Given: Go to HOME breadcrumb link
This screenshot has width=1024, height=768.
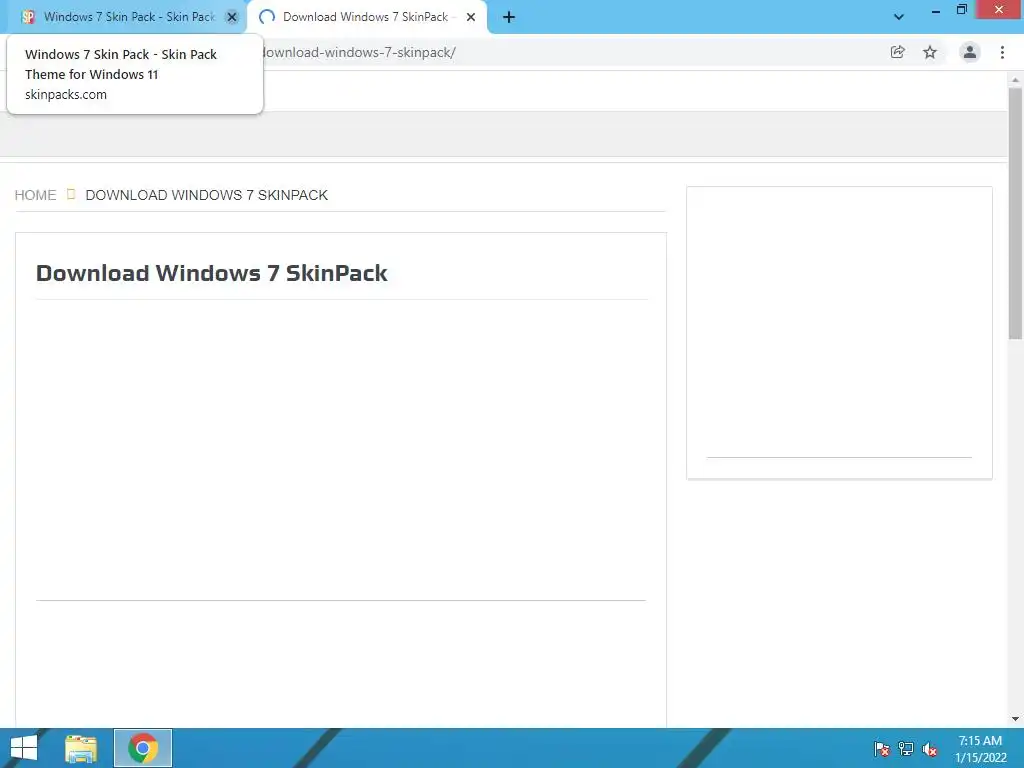Looking at the screenshot, I should click(35, 195).
